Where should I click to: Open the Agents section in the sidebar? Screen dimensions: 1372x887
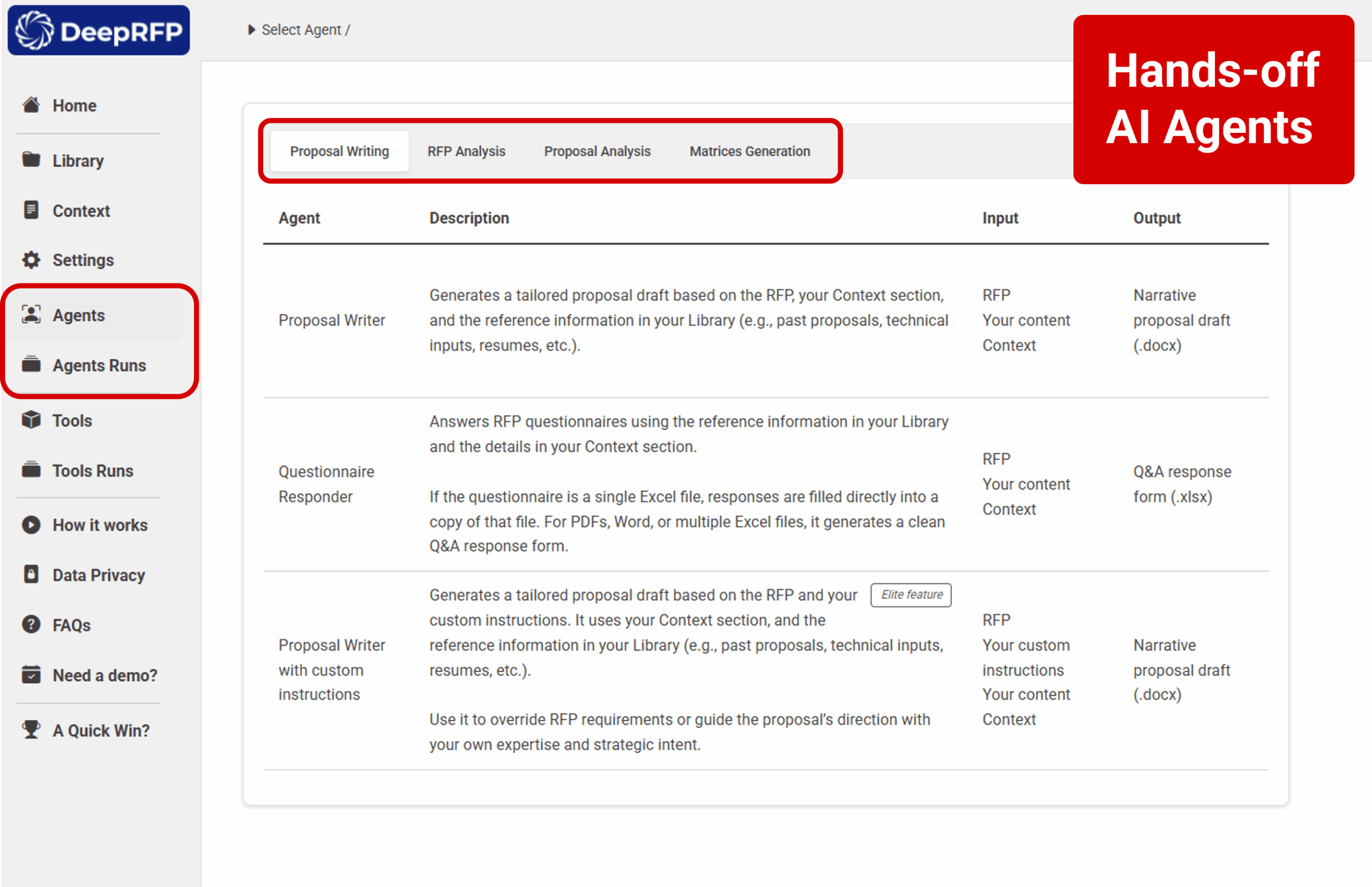pos(79,315)
